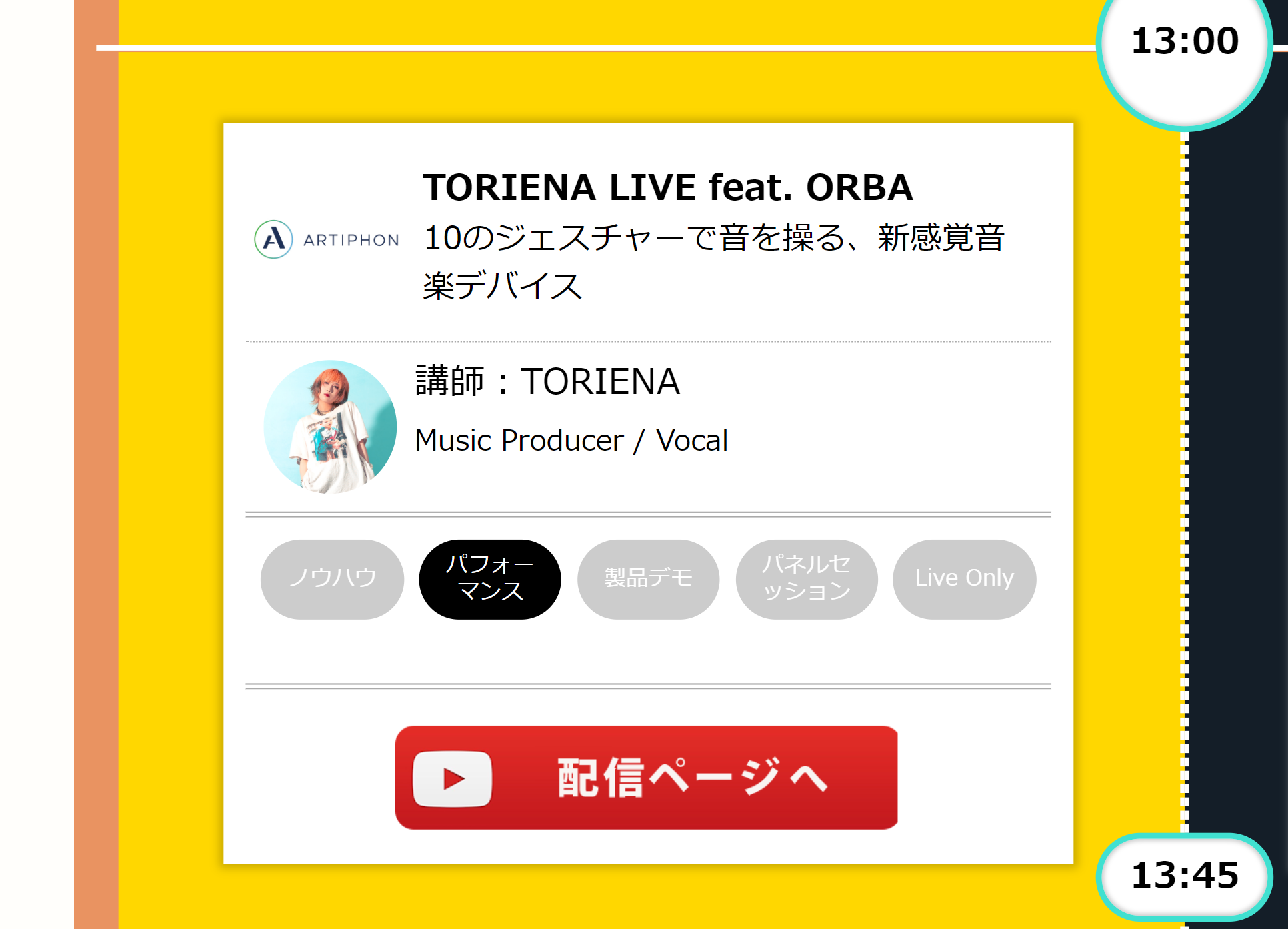Open TORIENA's circular portrait photo
Image resolution: width=1288 pixels, height=929 pixels.
pos(330,427)
